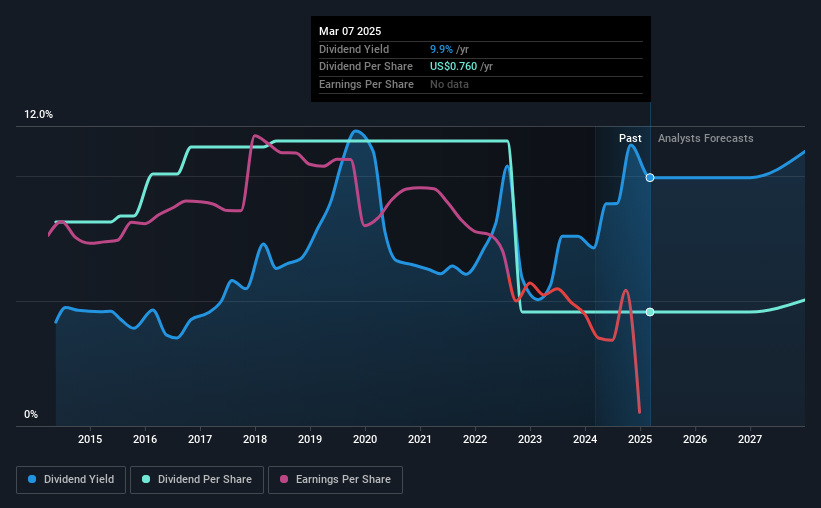
Task: Click the Past section label
Action: (x=630, y=138)
